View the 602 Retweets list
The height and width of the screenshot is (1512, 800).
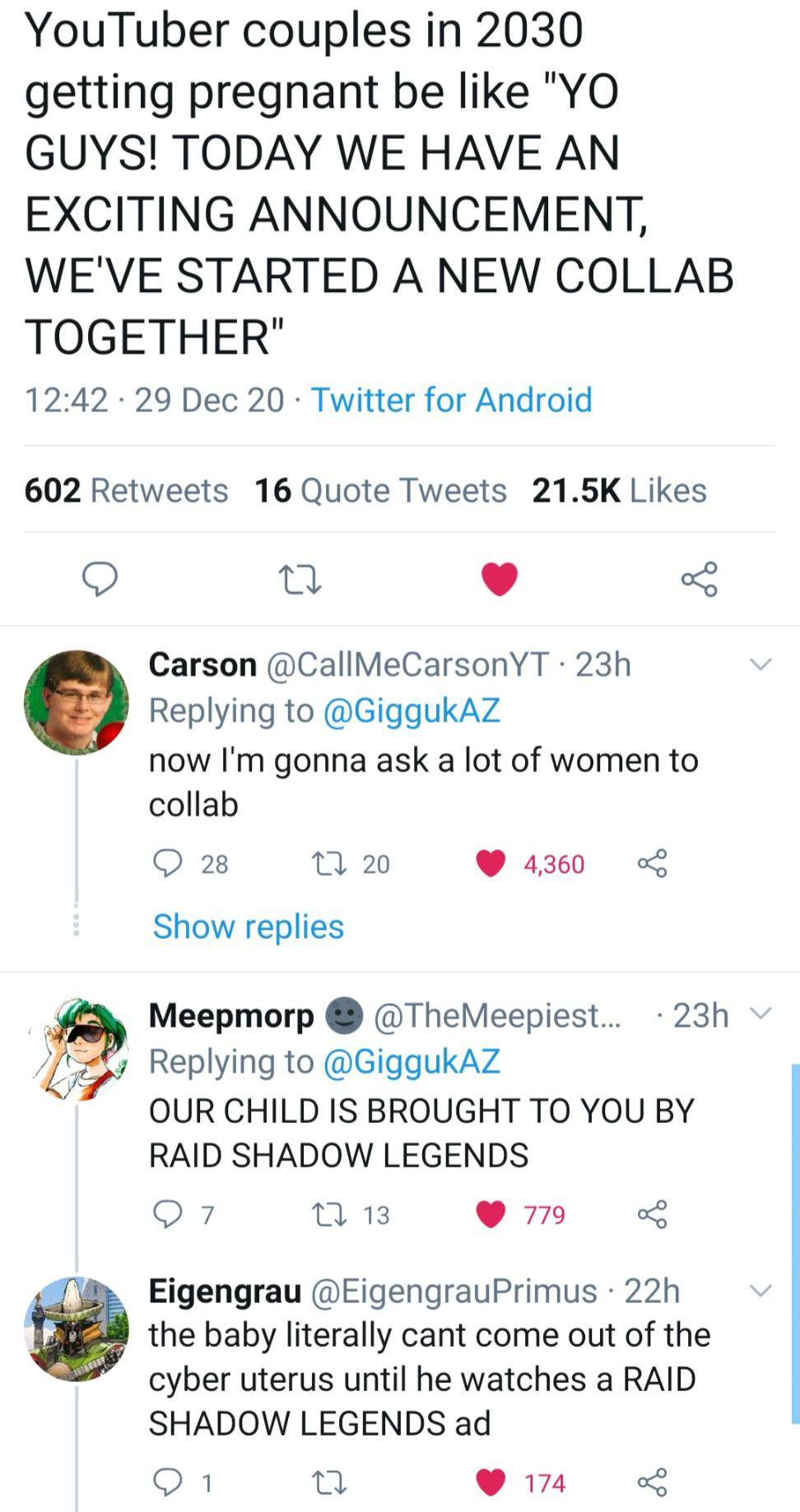tap(126, 490)
